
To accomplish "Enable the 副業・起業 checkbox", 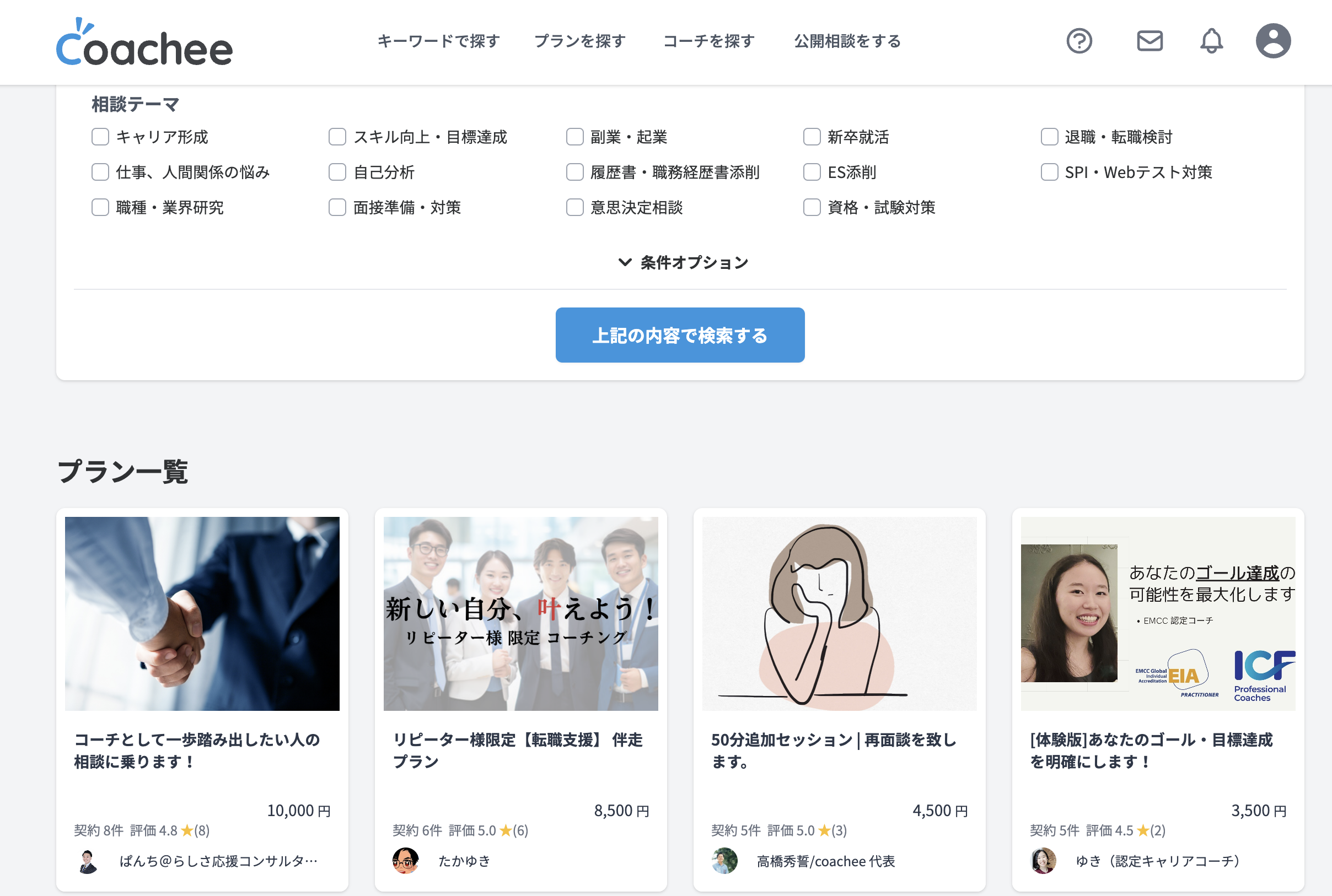I will click(574, 137).
